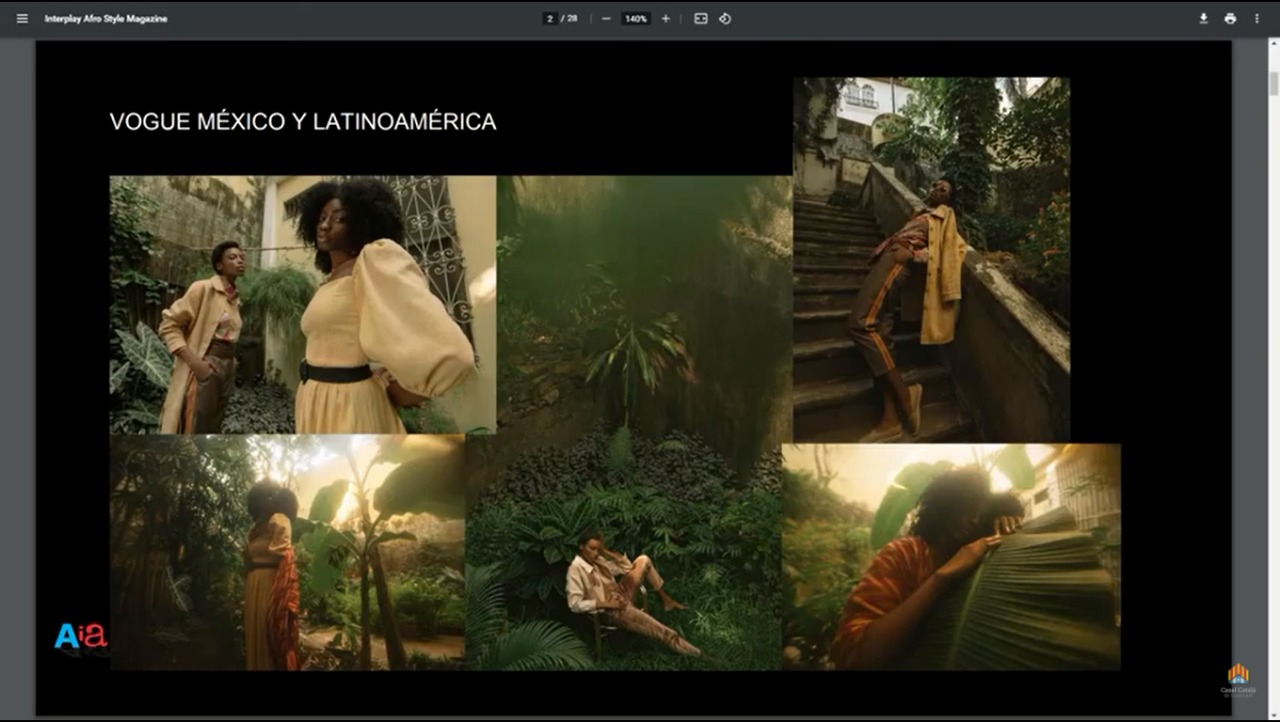Toggle the fit to page icon

[701, 18]
